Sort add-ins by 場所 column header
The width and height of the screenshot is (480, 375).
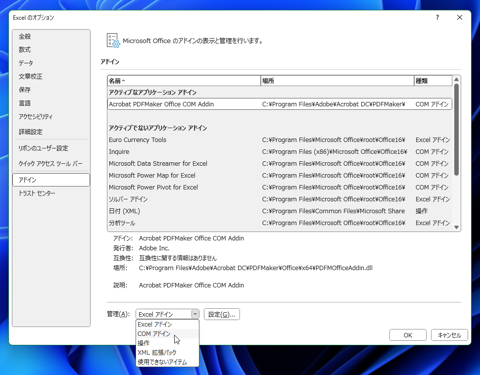coord(337,81)
